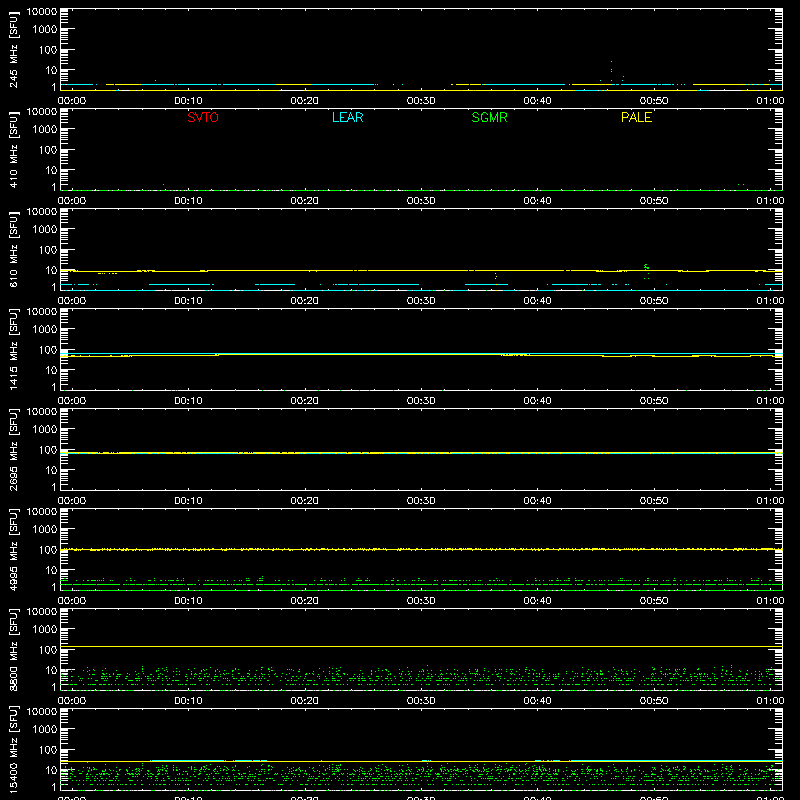800x800 pixels.
Task: Click the 100 label on the 8800 MHz axis
Action: [x=48, y=650]
